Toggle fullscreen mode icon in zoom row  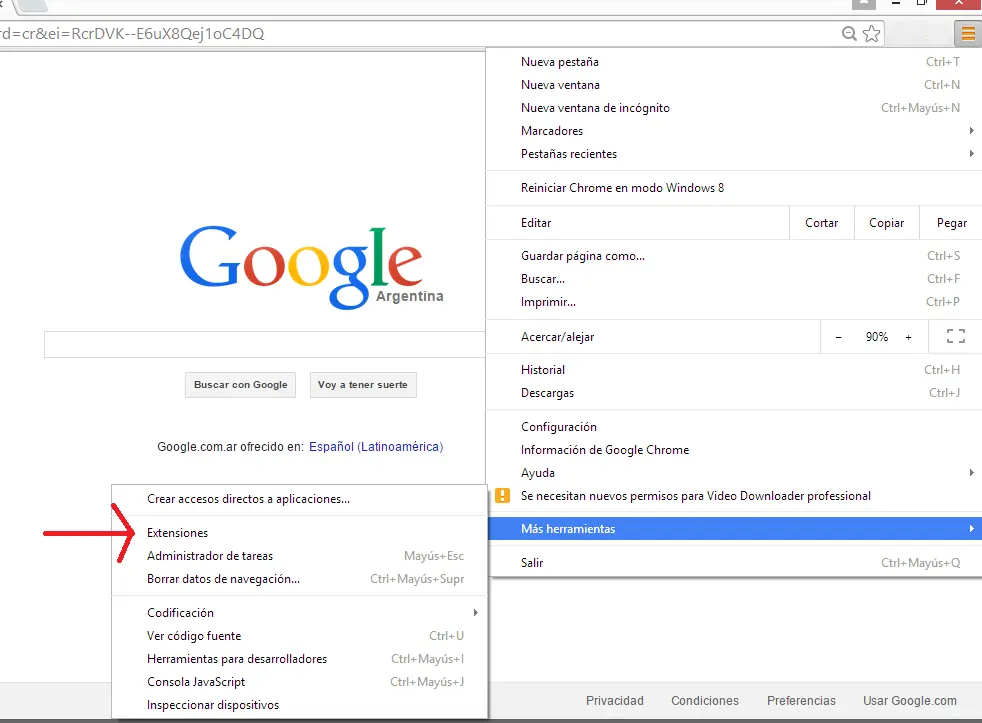pyautogui.click(x=956, y=336)
